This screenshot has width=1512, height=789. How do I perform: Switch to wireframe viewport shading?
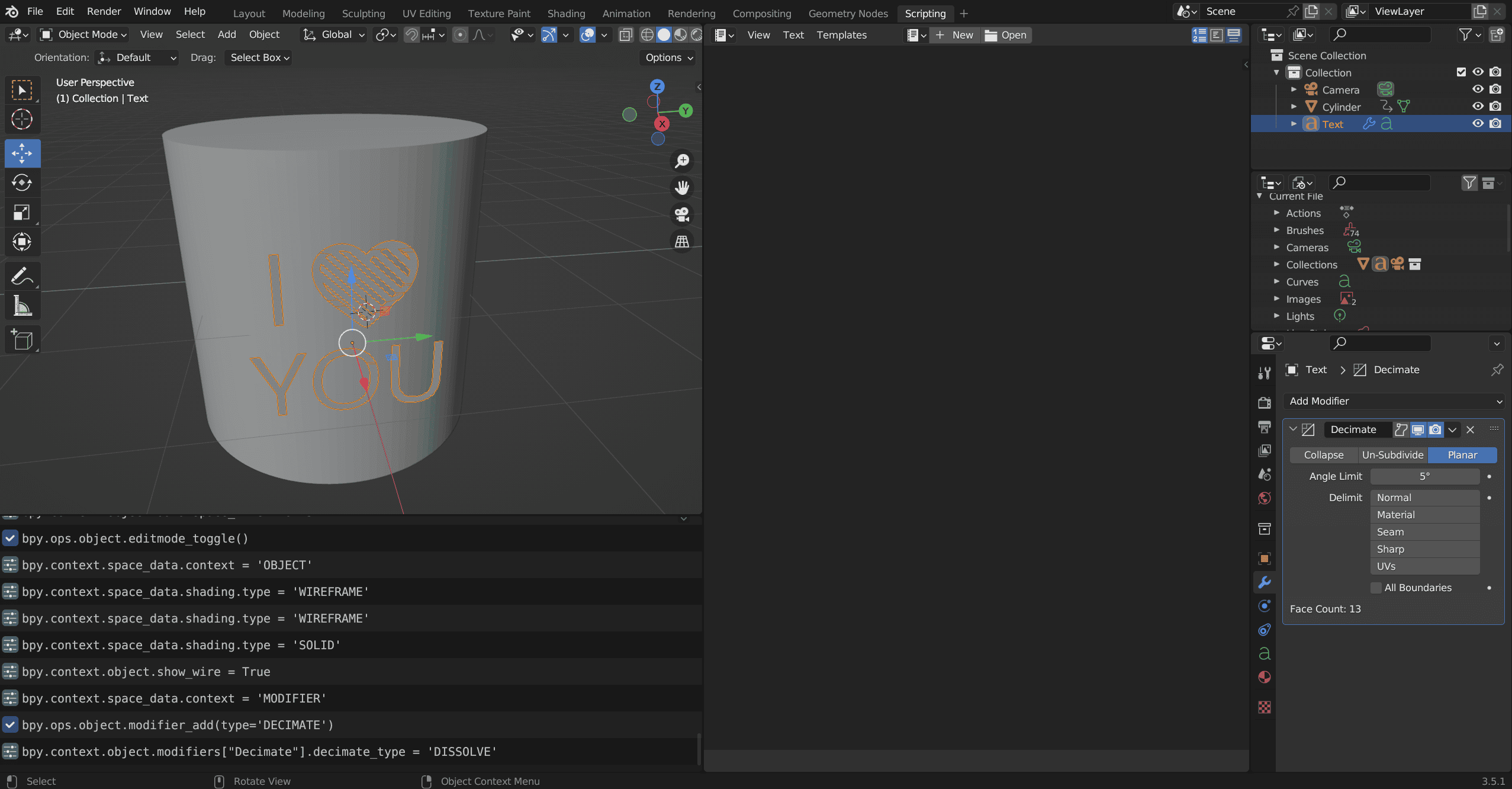[647, 35]
